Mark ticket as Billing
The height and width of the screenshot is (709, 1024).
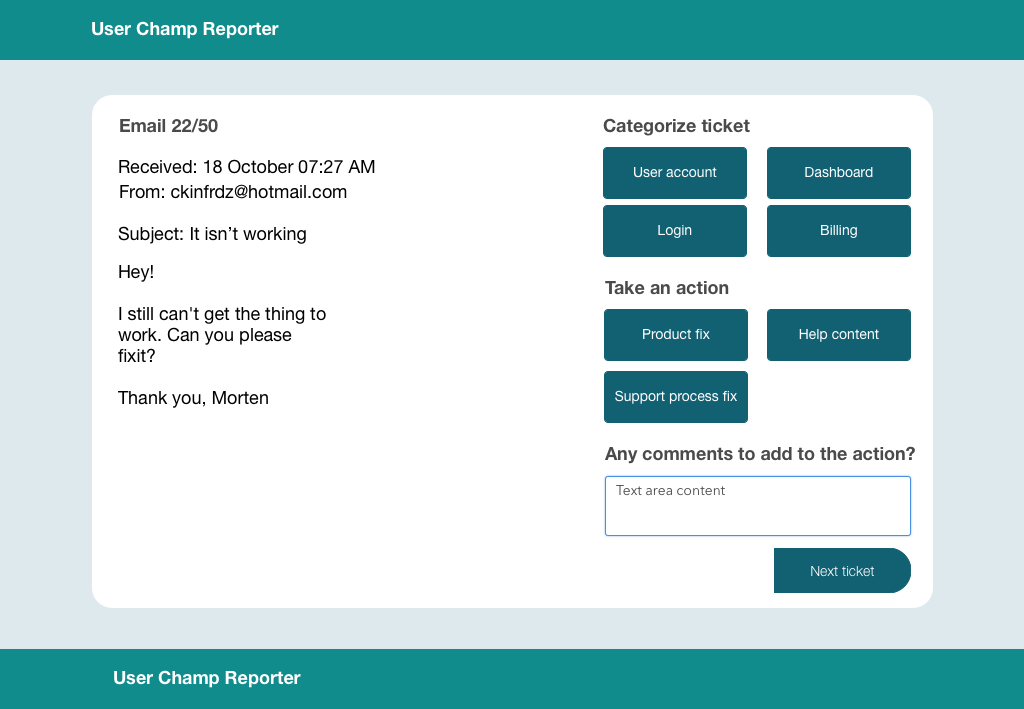click(x=839, y=230)
